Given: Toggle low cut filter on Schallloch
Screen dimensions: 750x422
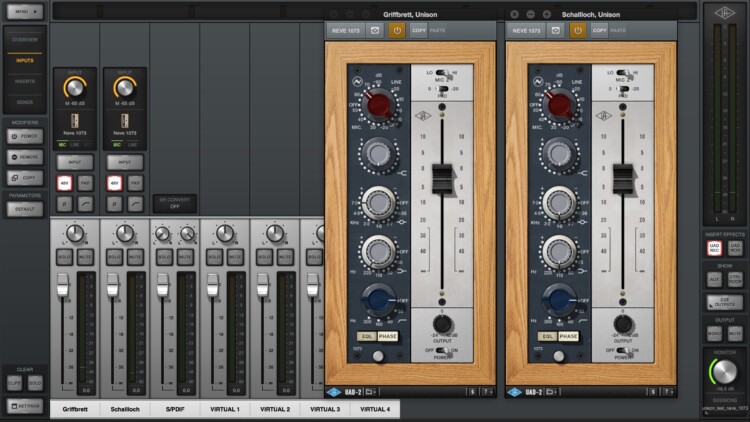Looking at the screenshot, I should 135,204.
